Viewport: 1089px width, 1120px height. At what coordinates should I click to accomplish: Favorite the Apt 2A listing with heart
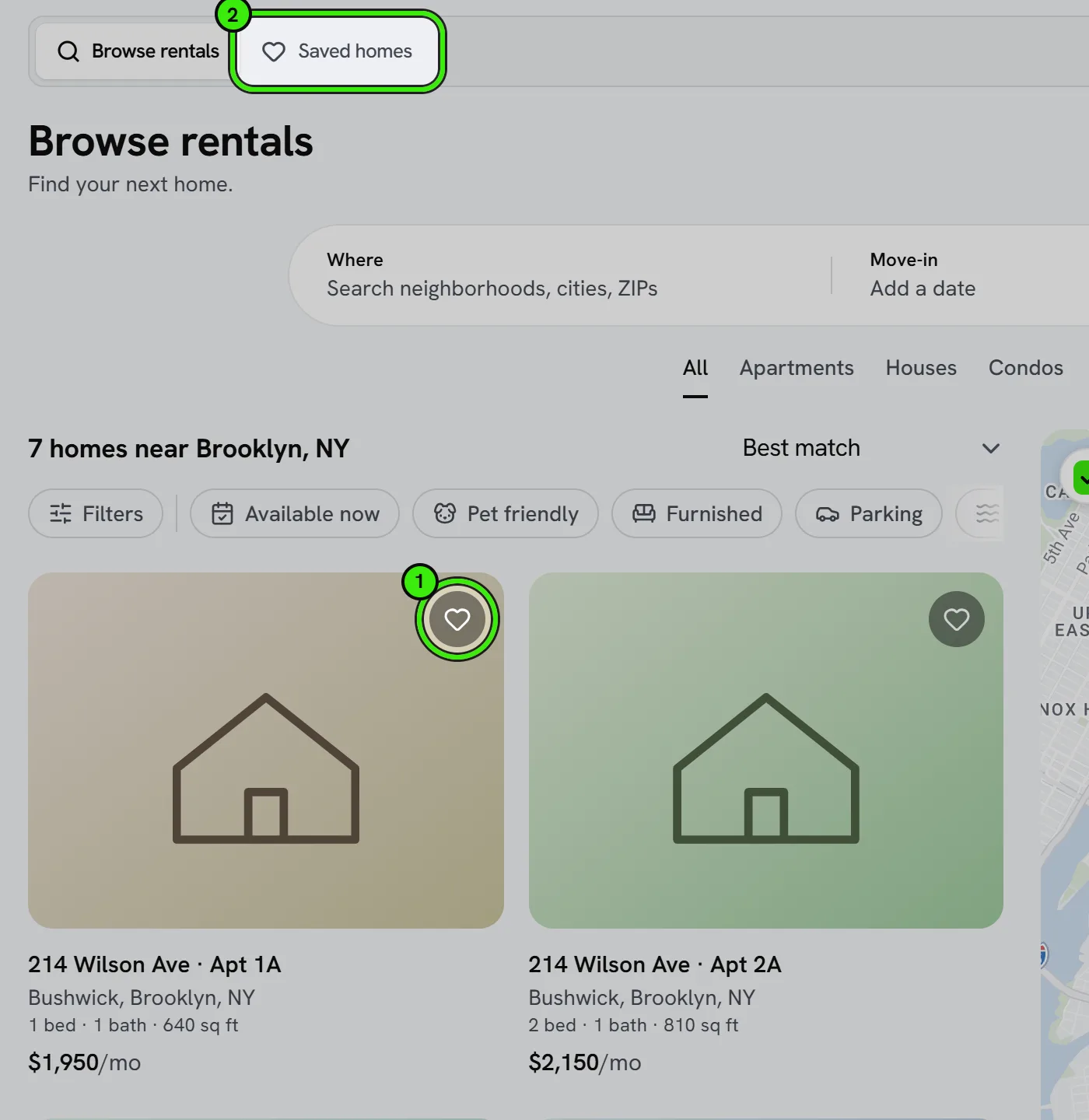(957, 619)
